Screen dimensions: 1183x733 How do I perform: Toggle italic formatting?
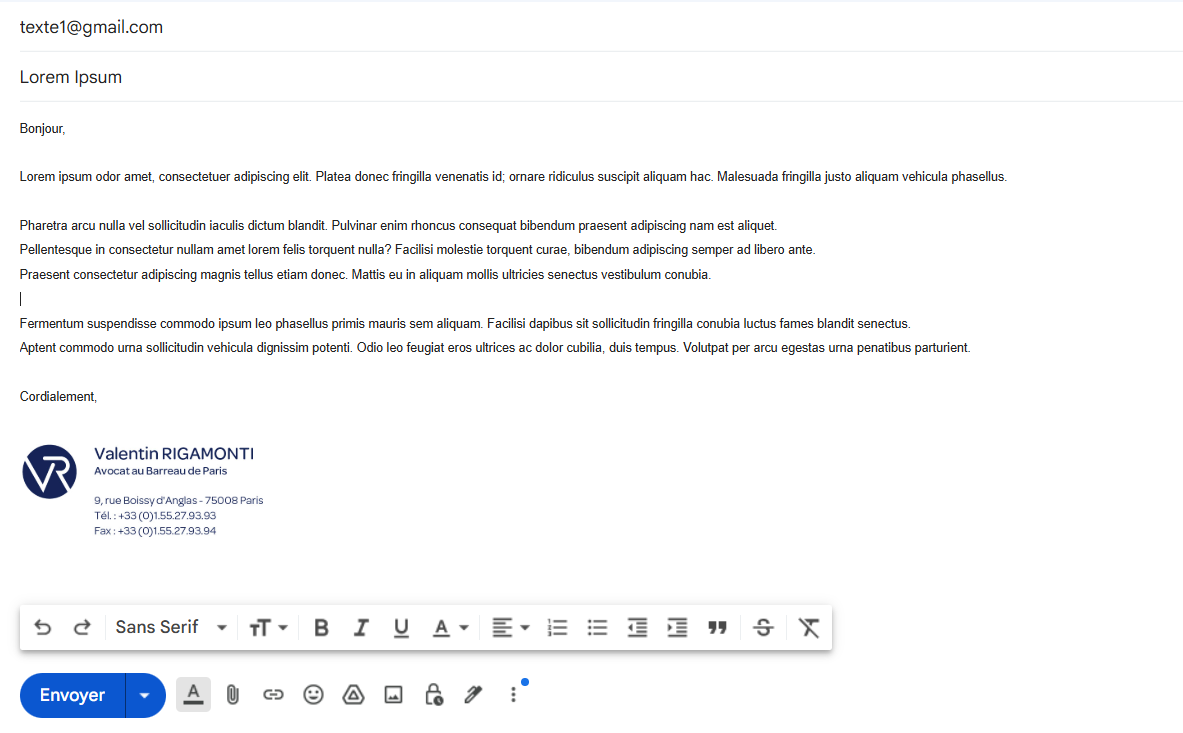(361, 627)
